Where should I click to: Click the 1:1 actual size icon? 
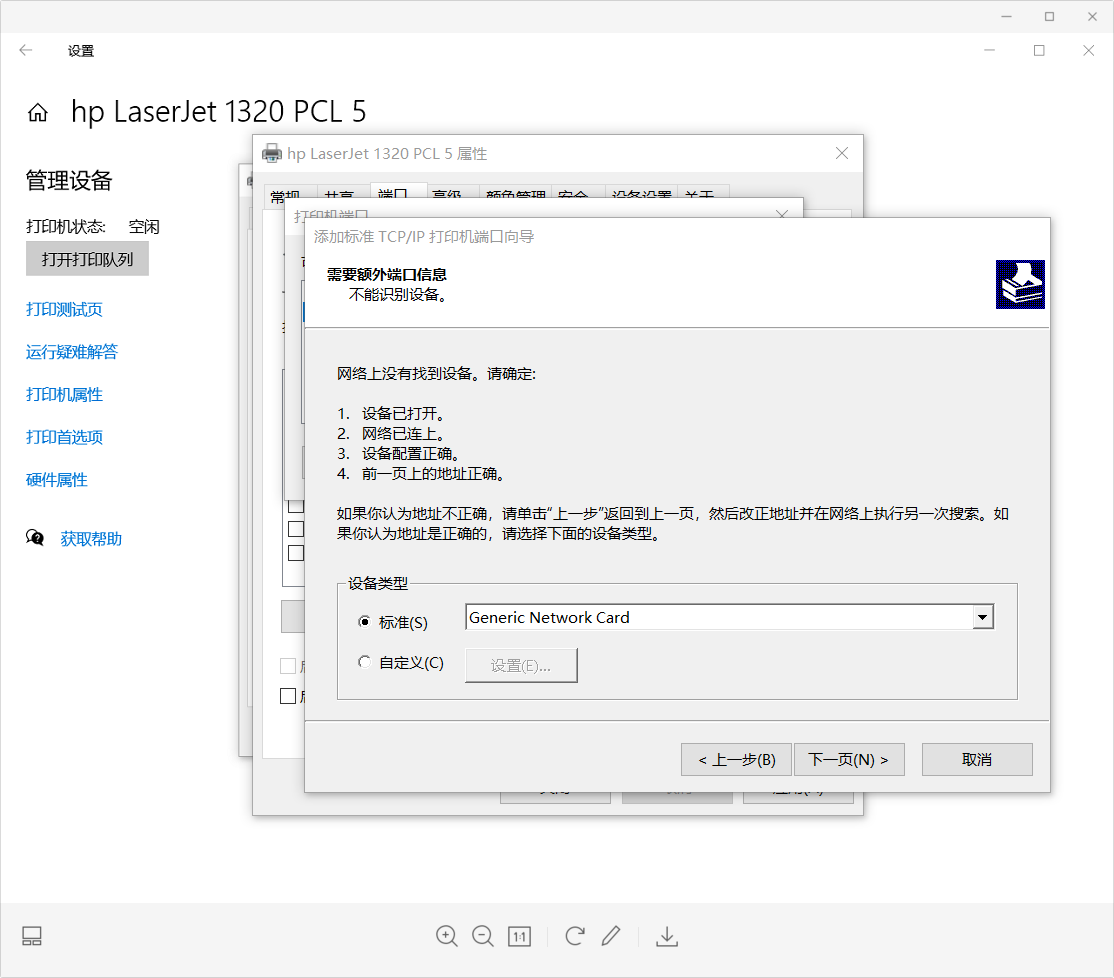click(x=519, y=936)
